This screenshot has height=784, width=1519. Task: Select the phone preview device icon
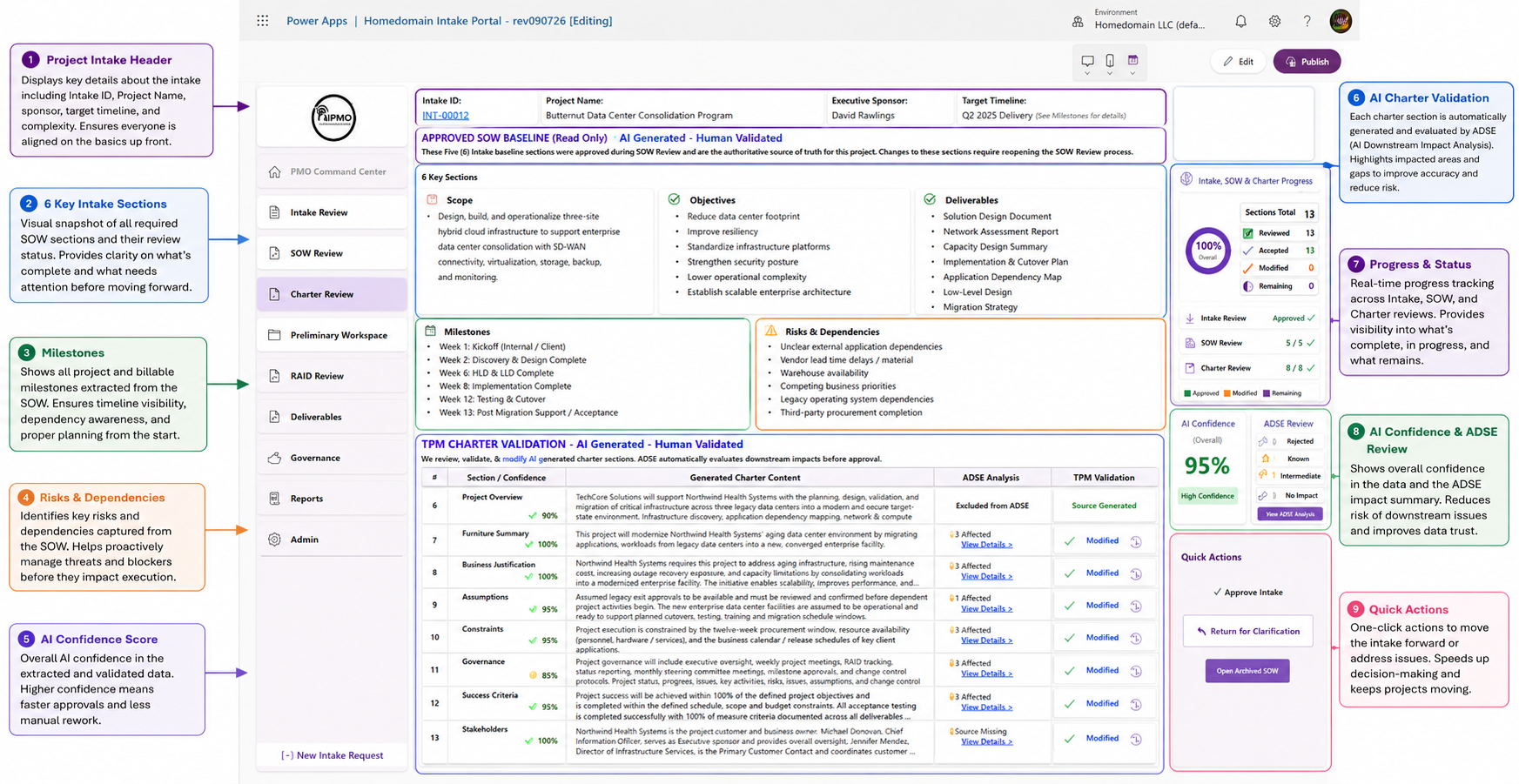pos(1110,61)
